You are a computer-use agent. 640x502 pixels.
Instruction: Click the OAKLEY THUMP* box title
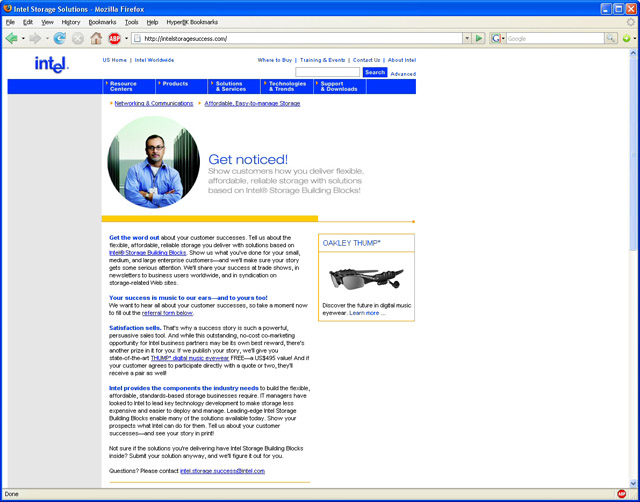(x=351, y=243)
